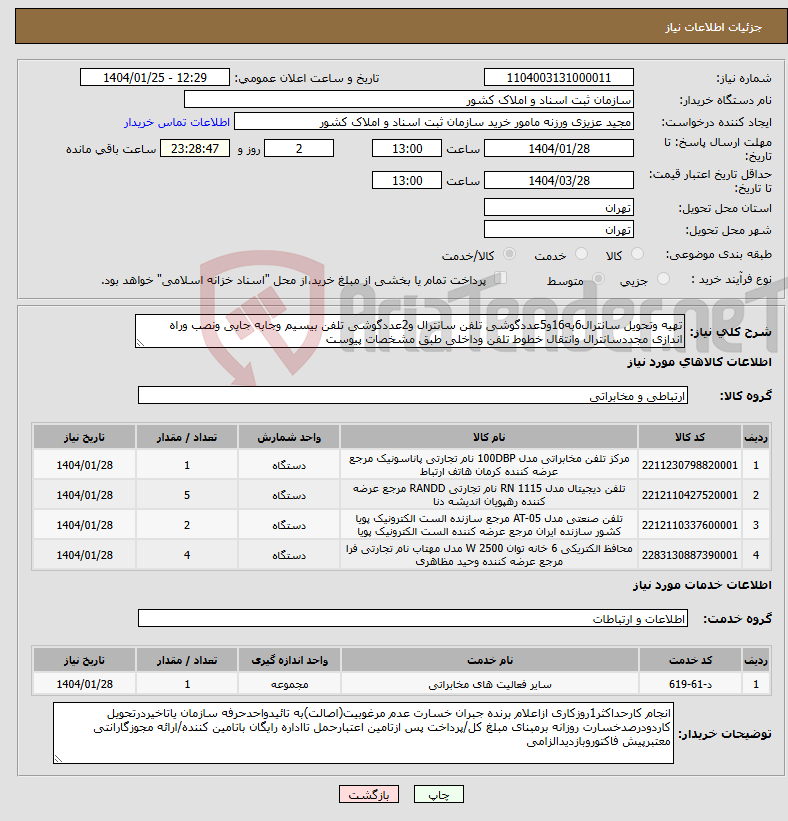Select the کالا/خدمت radio button
Viewport: 788px width, 821px height.
509,254
